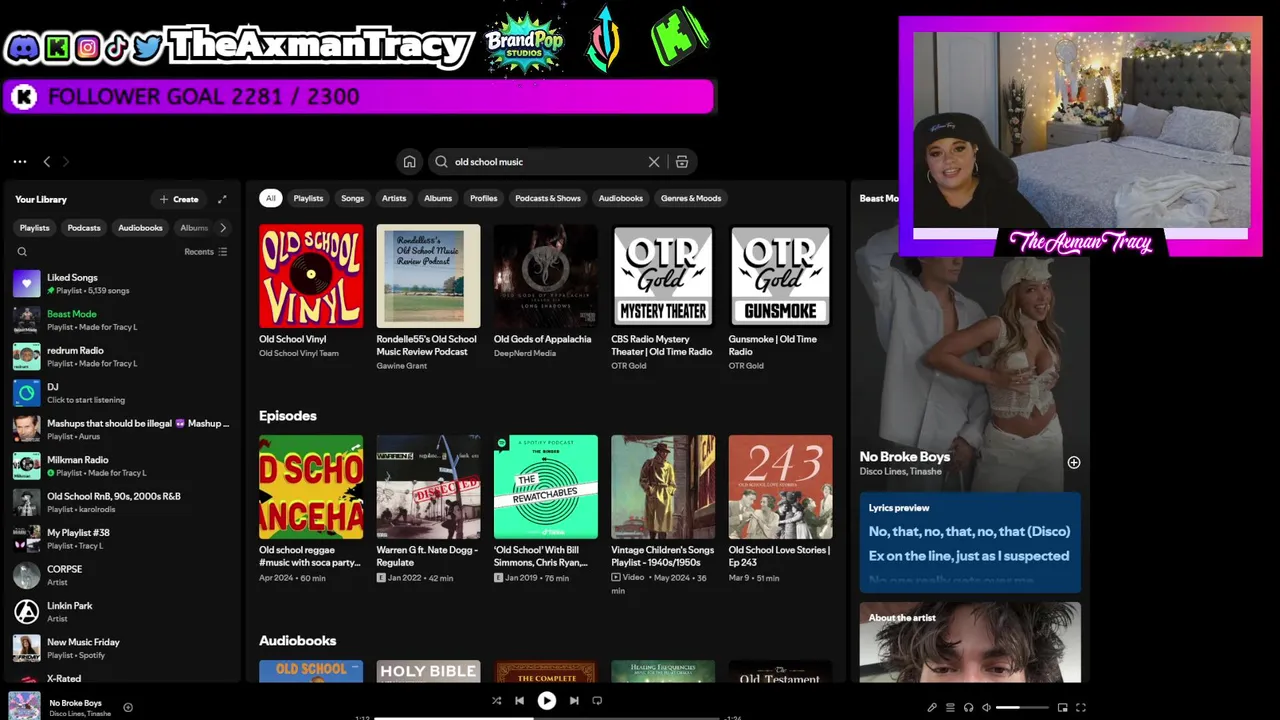1280x720 pixels.
Task: Search within Your Library magnifier icon
Action: tap(22, 252)
